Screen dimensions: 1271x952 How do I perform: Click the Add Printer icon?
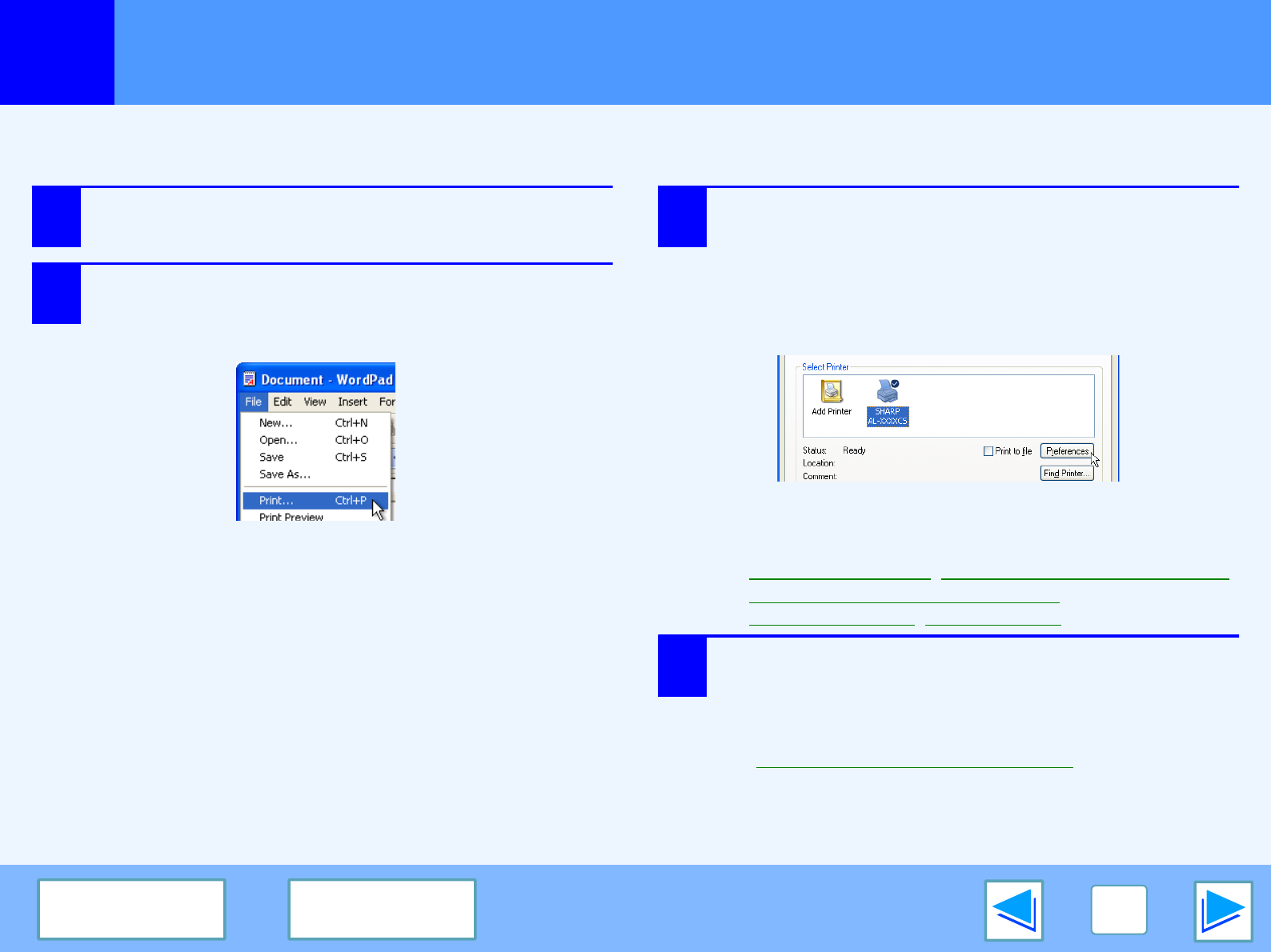point(832,392)
